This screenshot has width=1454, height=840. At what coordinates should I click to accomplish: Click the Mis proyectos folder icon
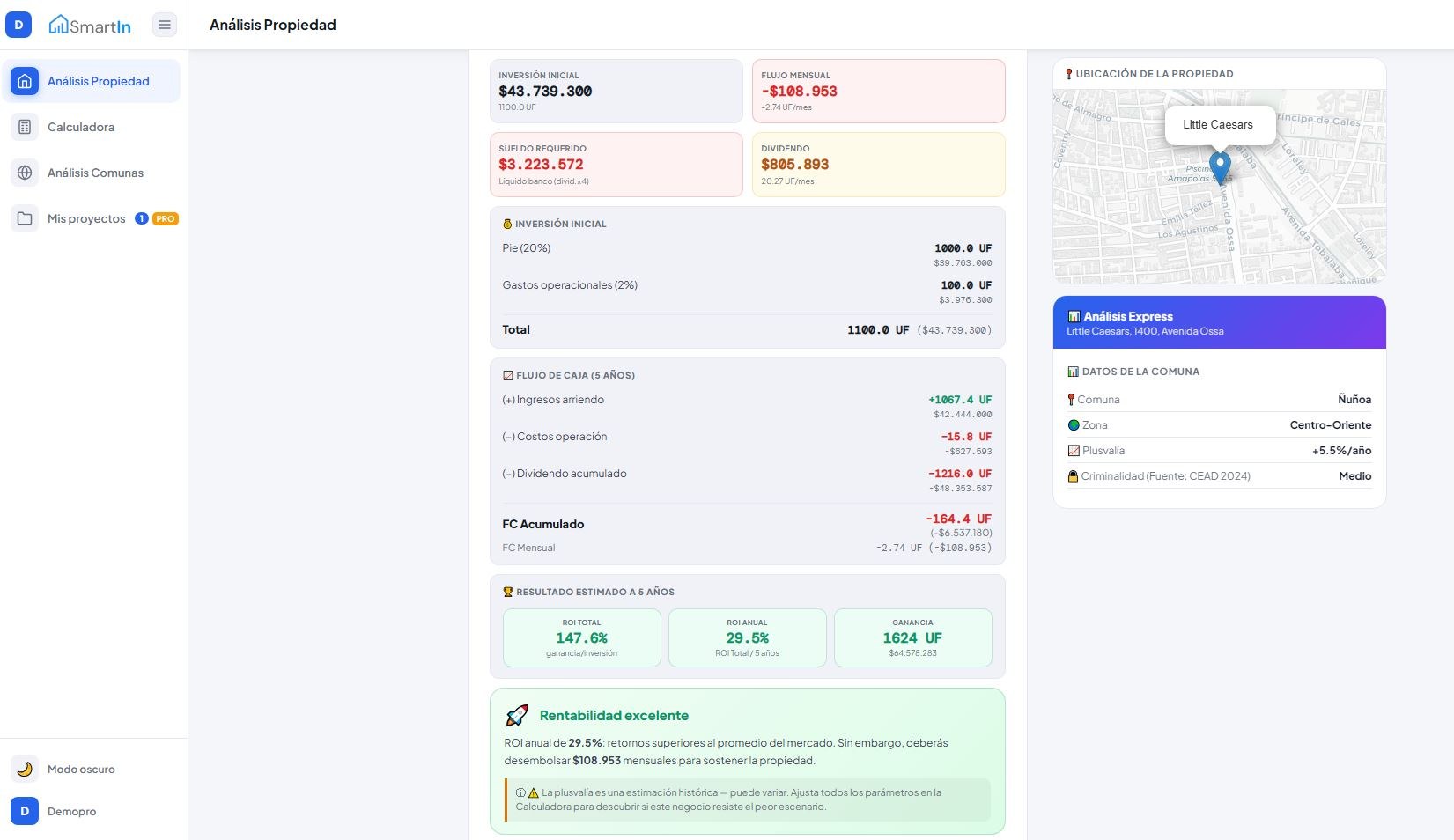point(25,218)
